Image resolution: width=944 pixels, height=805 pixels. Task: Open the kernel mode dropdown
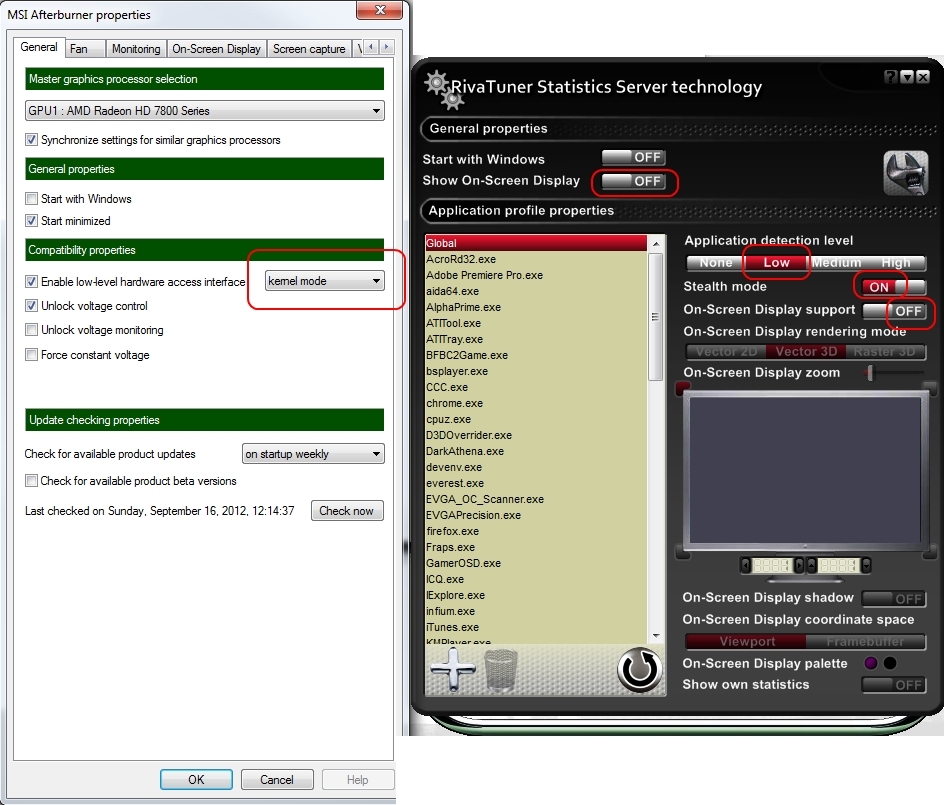(324, 281)
